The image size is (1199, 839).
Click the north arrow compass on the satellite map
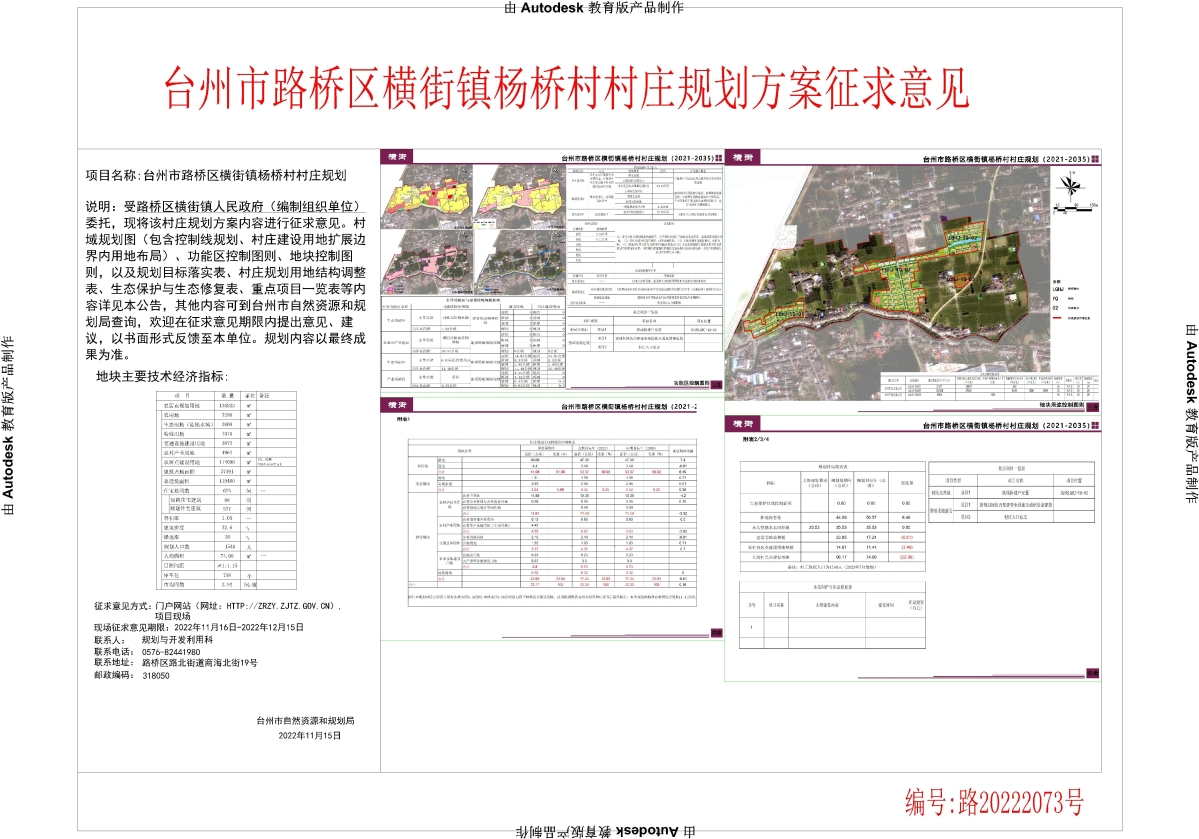1071,186
